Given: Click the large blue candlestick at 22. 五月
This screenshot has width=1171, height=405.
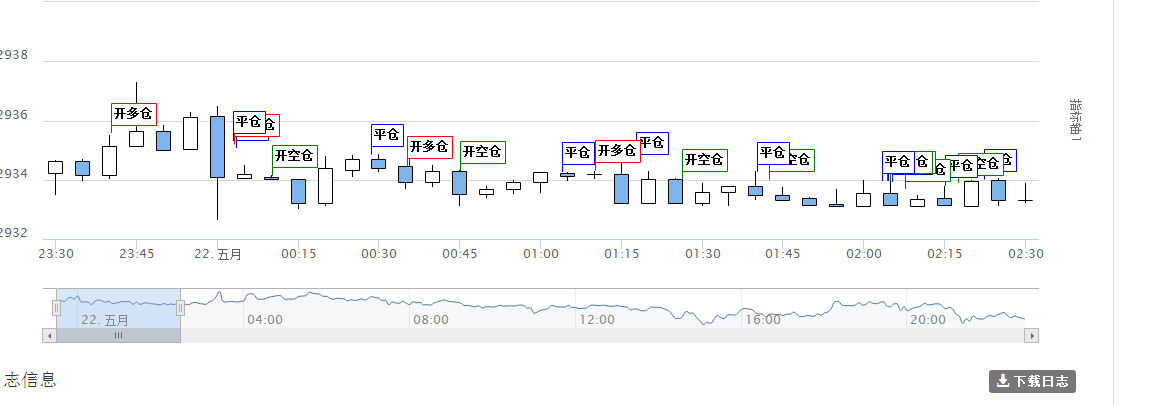Looking at the screenshot, I should [x=217, y=146].
